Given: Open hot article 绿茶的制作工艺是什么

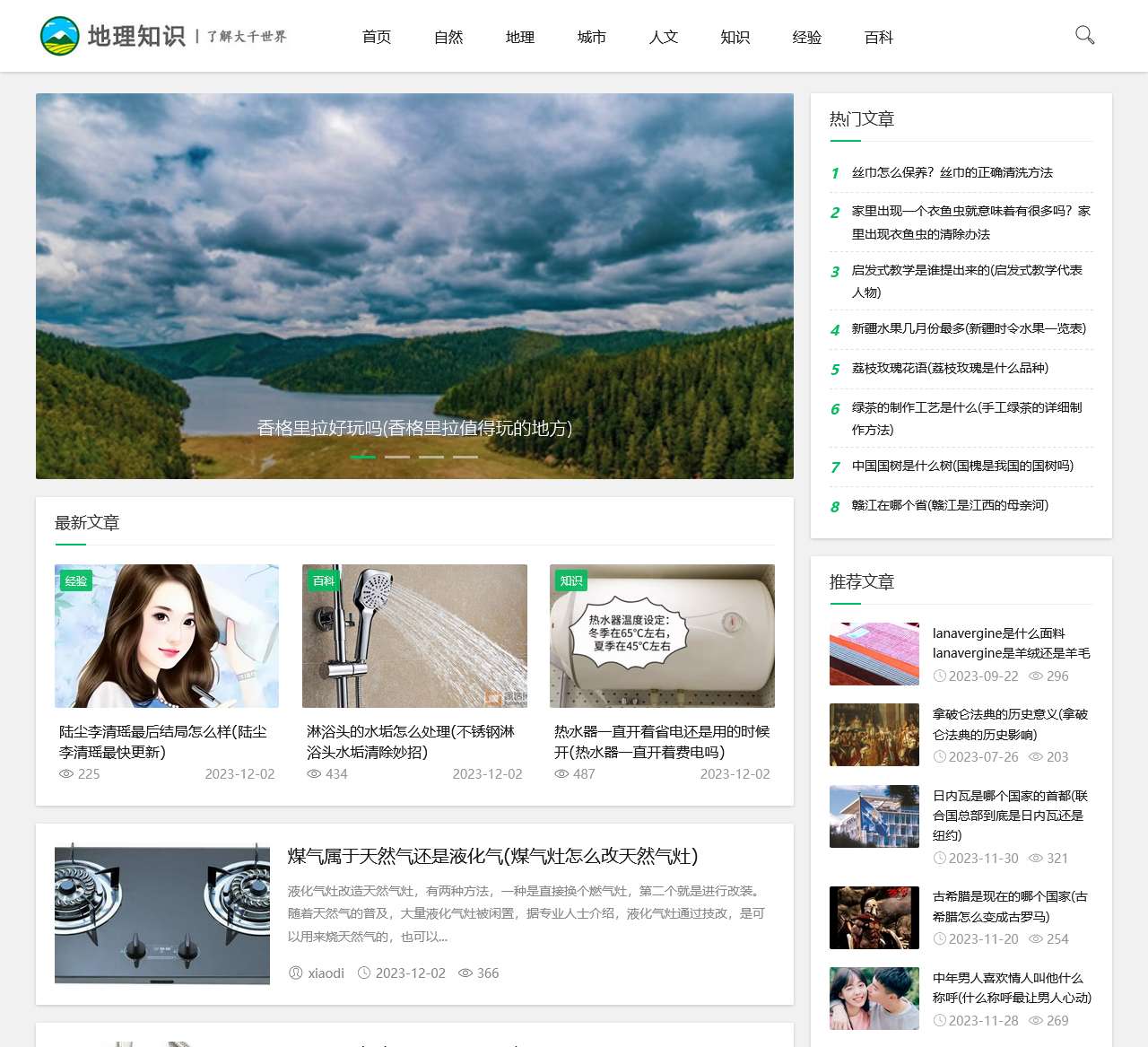Looking at the screenshot, I should pos(967,418).
